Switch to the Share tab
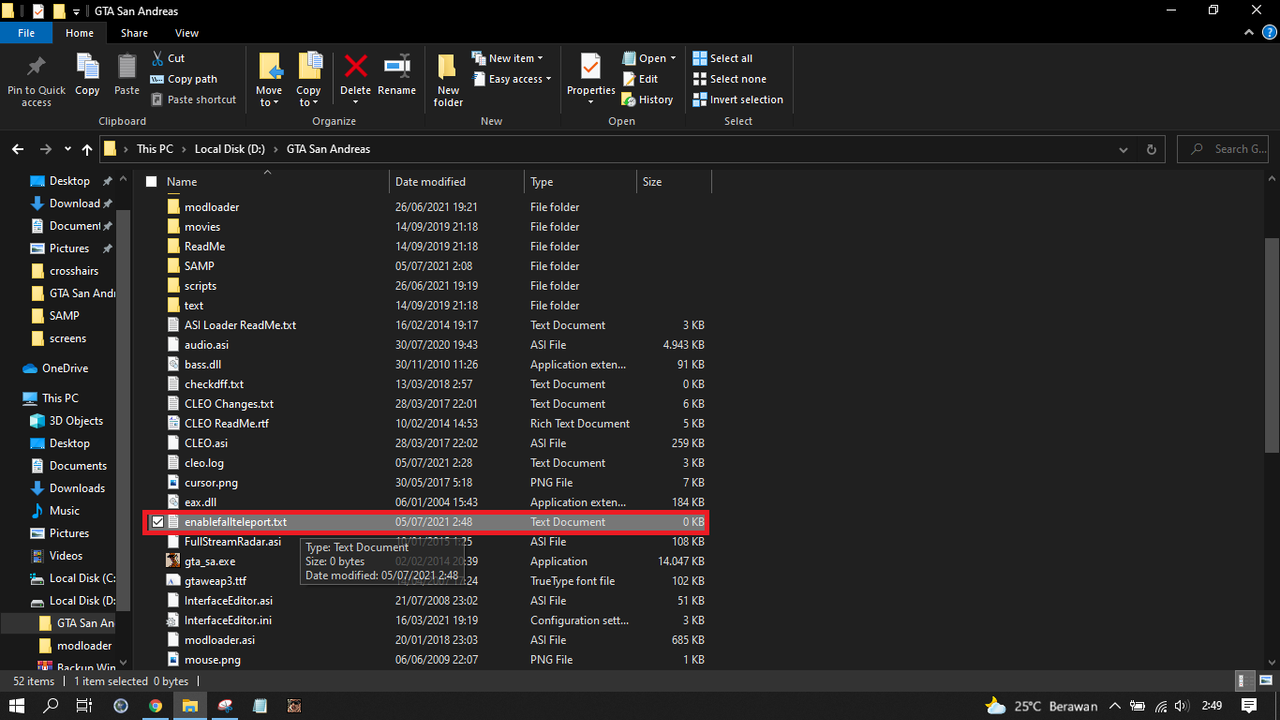 (x=134, y=33)
